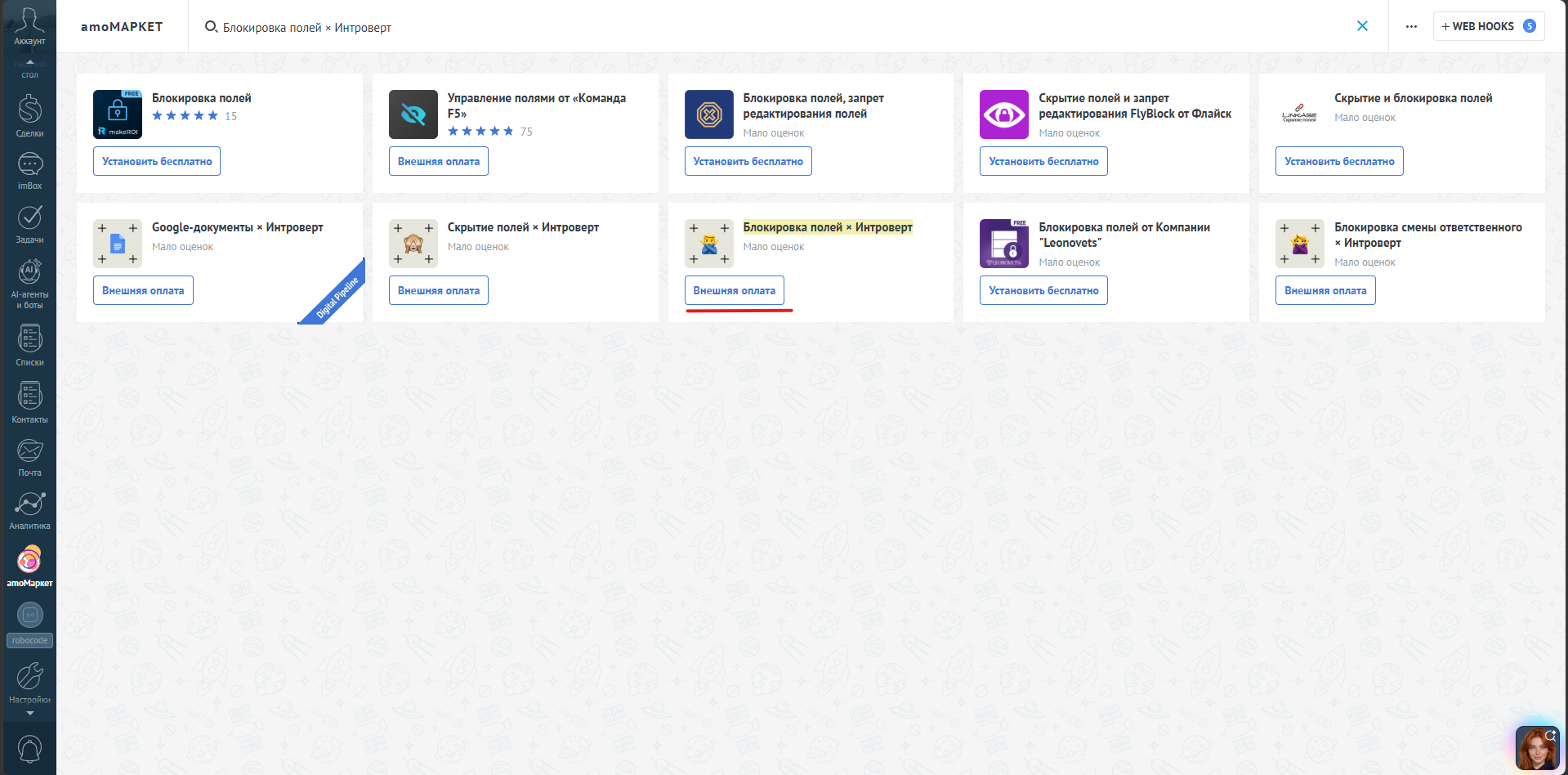Screen dimensions: 1568x775
Task: Click Внешняя оплата for Блокировка смены ответственного
Action: click(1325, 290)
